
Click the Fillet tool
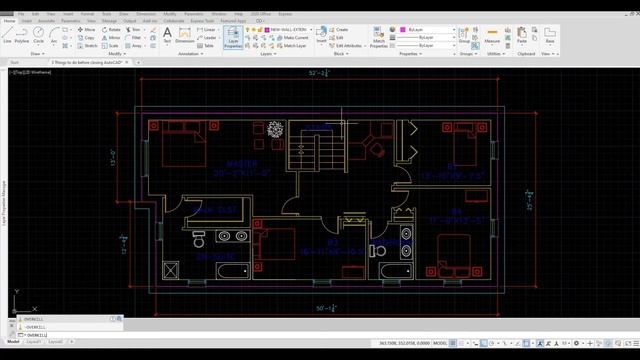tap(133, 38)
